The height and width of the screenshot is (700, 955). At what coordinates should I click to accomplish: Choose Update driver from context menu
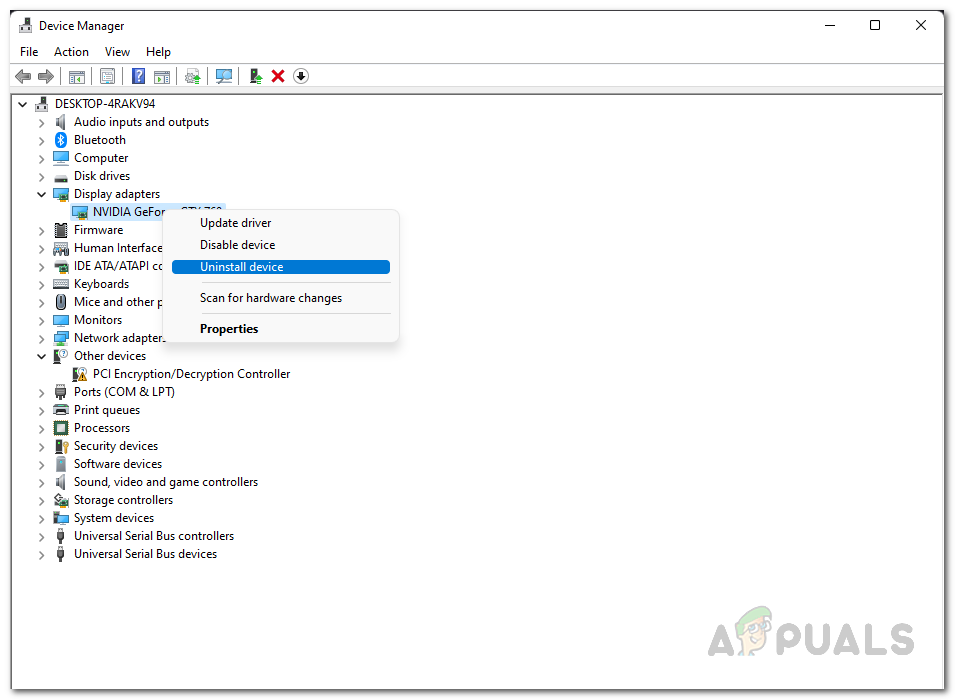[281, 223]
